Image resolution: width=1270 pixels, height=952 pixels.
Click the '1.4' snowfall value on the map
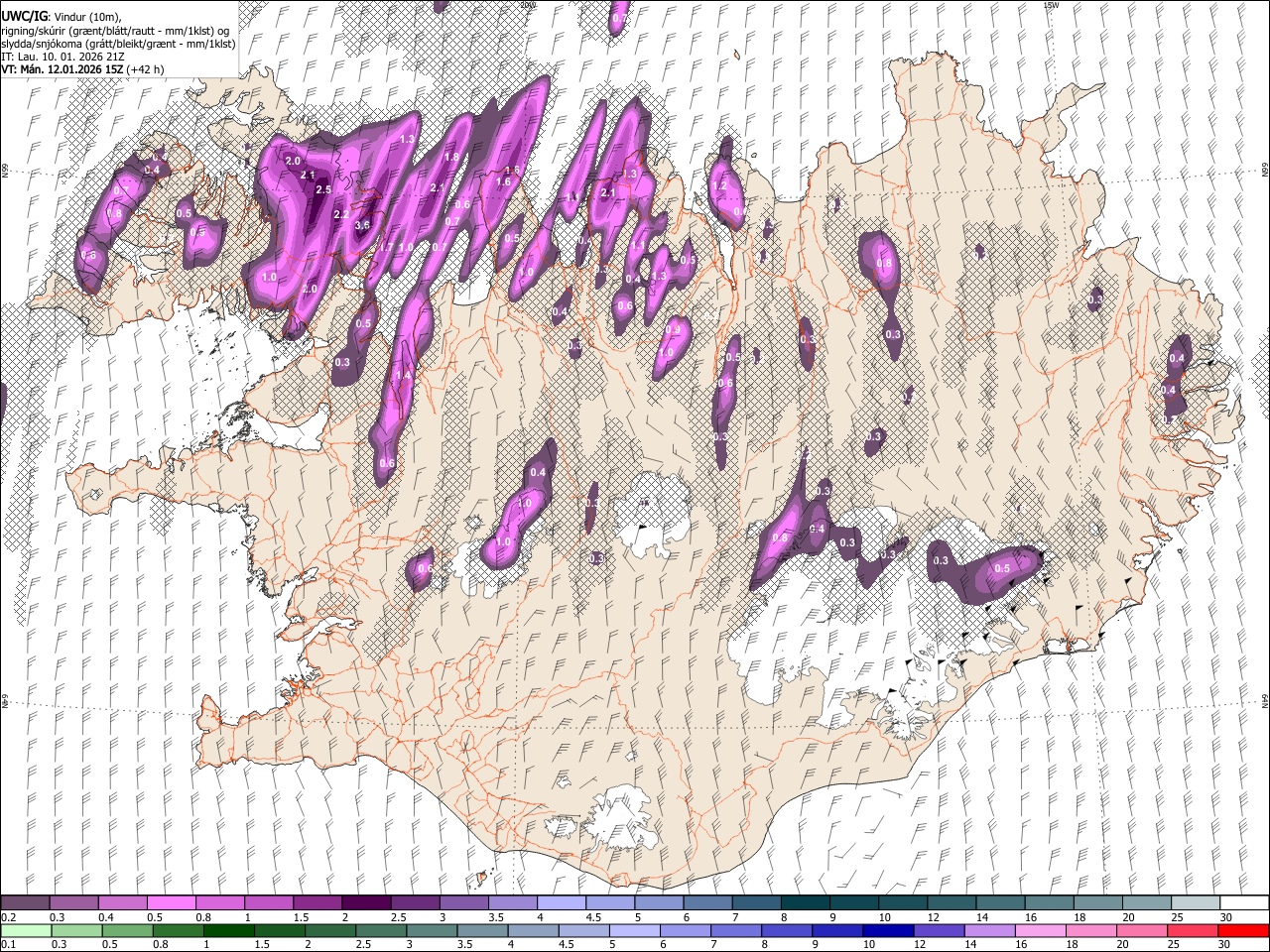point(403,377)
